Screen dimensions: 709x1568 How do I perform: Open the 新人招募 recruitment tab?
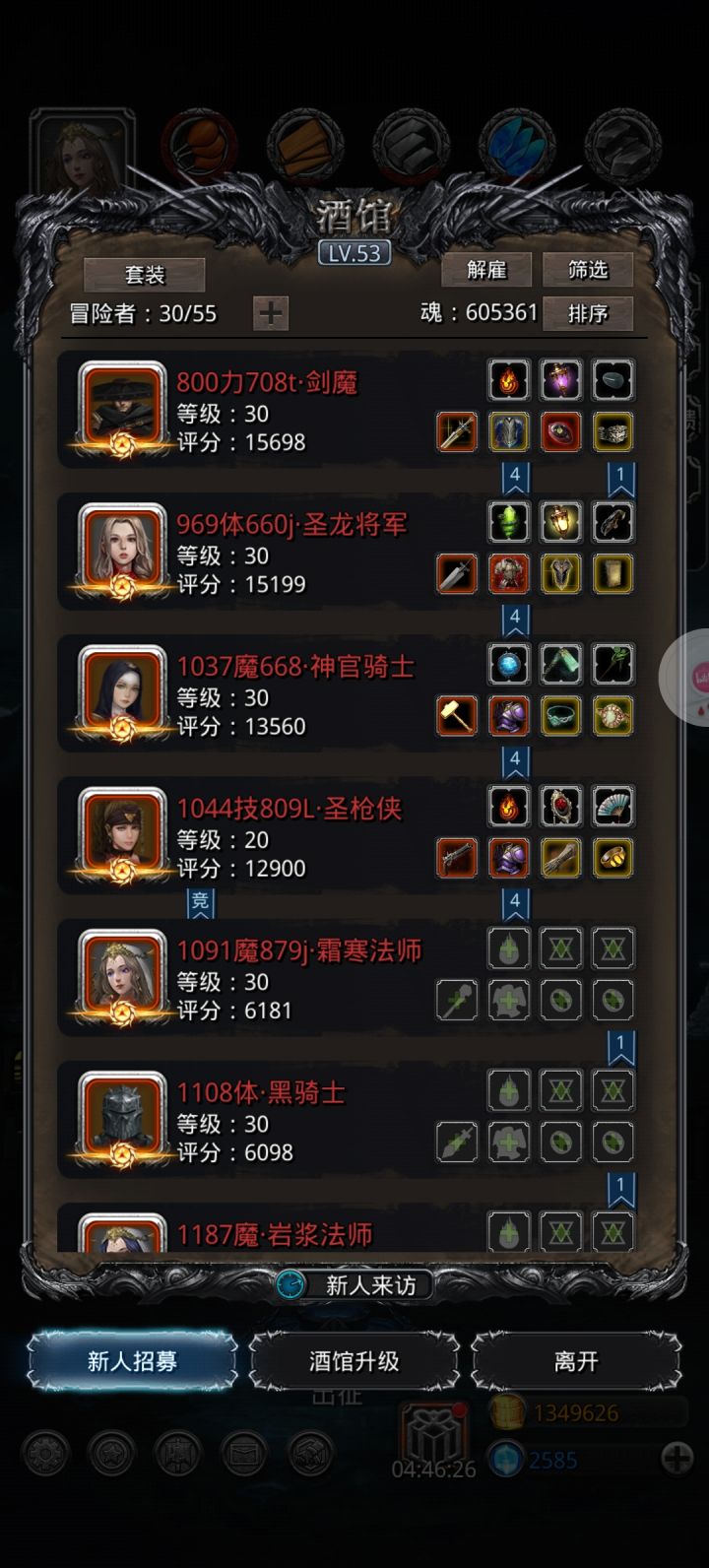(x=132, y=1361)
